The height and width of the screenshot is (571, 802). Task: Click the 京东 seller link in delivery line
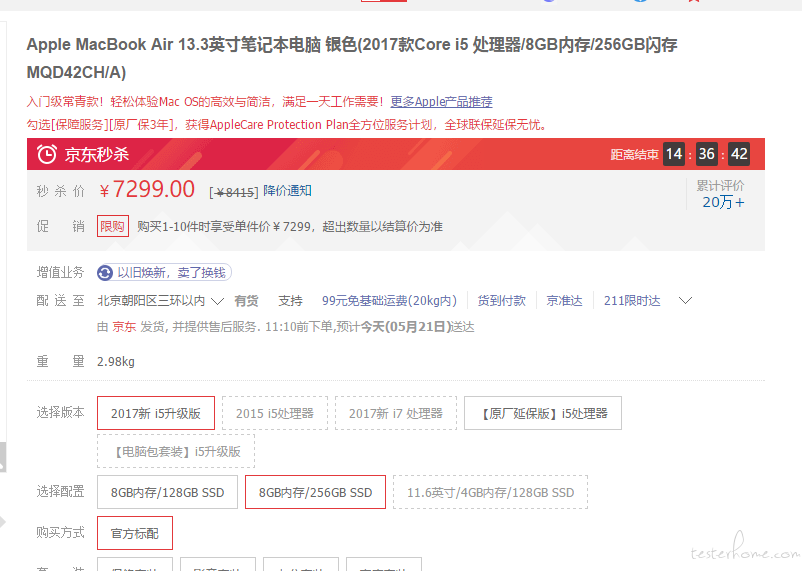pyautogui.click(x=124, y=327)
